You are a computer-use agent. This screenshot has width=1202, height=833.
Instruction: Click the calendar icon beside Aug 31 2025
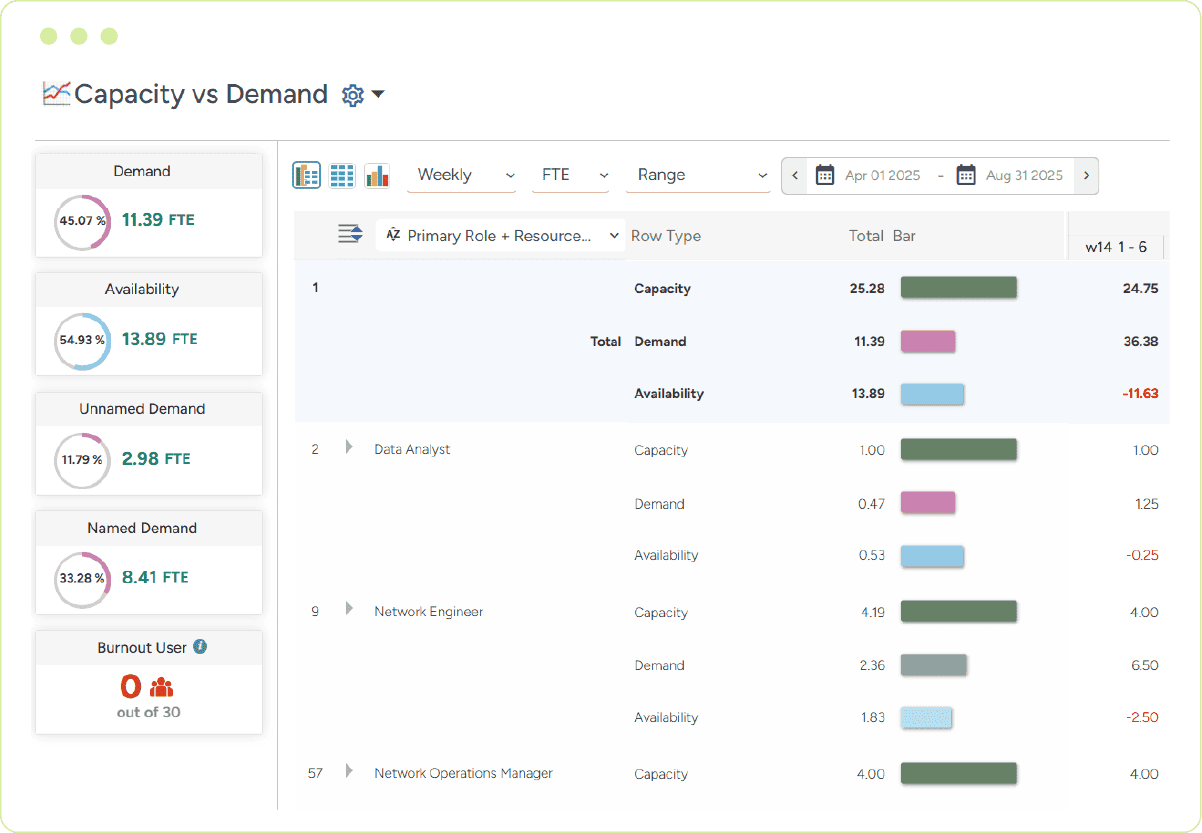point(966,174)
